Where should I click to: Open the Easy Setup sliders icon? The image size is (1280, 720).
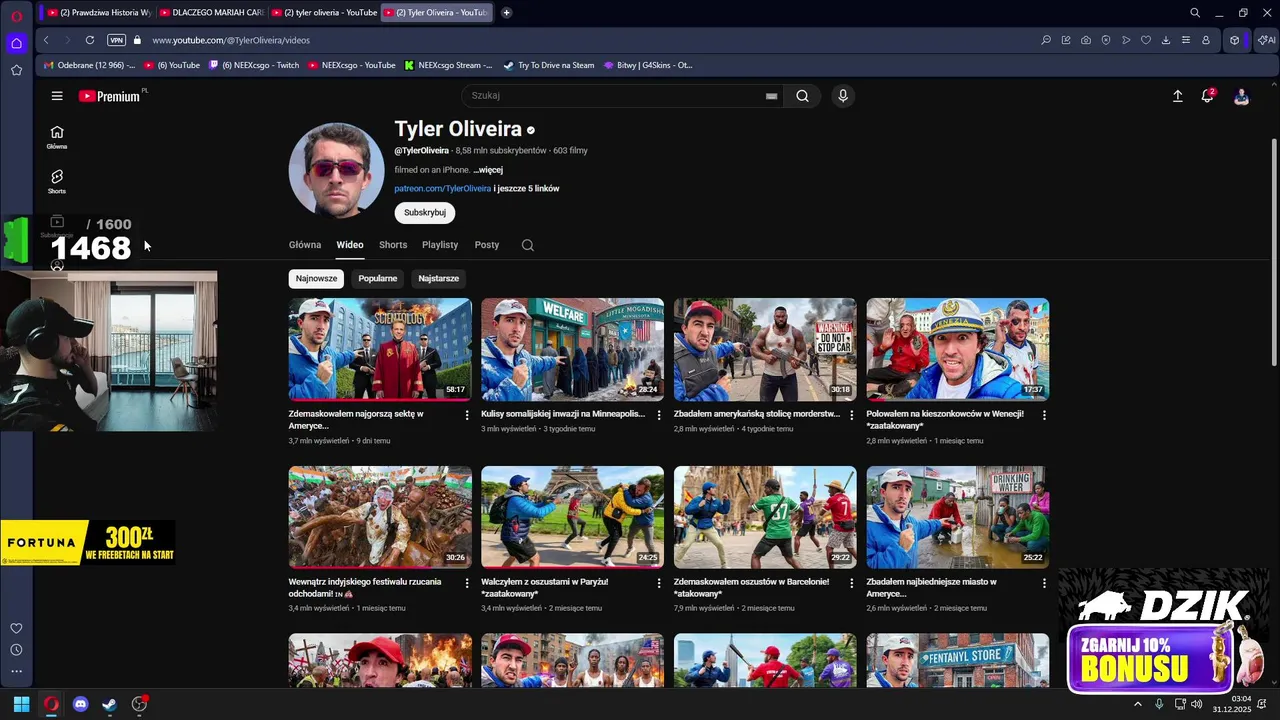tap(1186, 40)
